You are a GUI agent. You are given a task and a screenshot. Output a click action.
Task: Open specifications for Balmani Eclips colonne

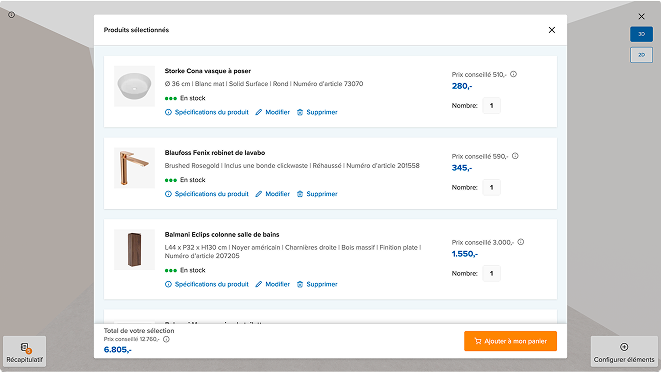click(x=207, y=284)
